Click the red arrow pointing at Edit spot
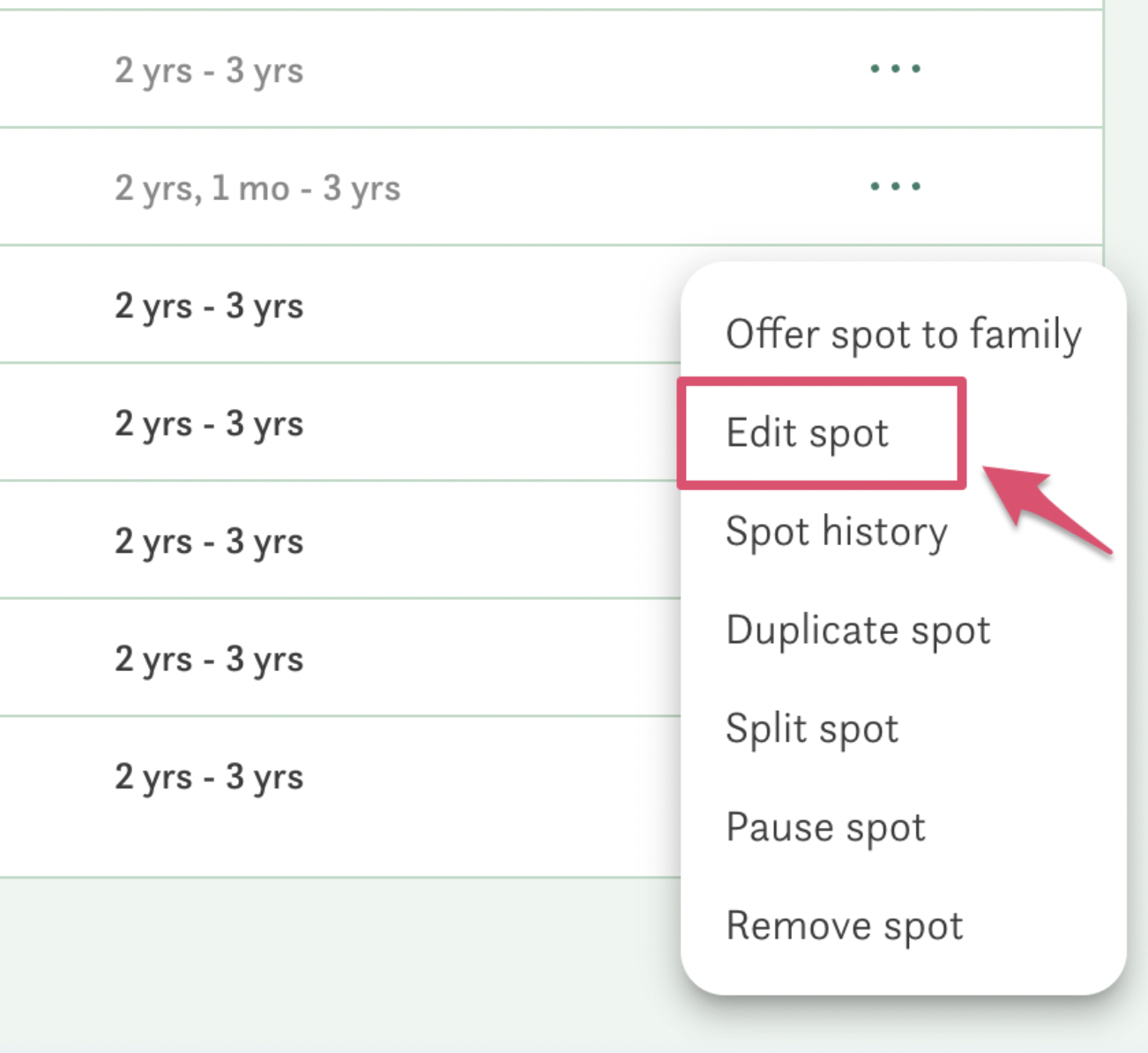 [1046, 510]
